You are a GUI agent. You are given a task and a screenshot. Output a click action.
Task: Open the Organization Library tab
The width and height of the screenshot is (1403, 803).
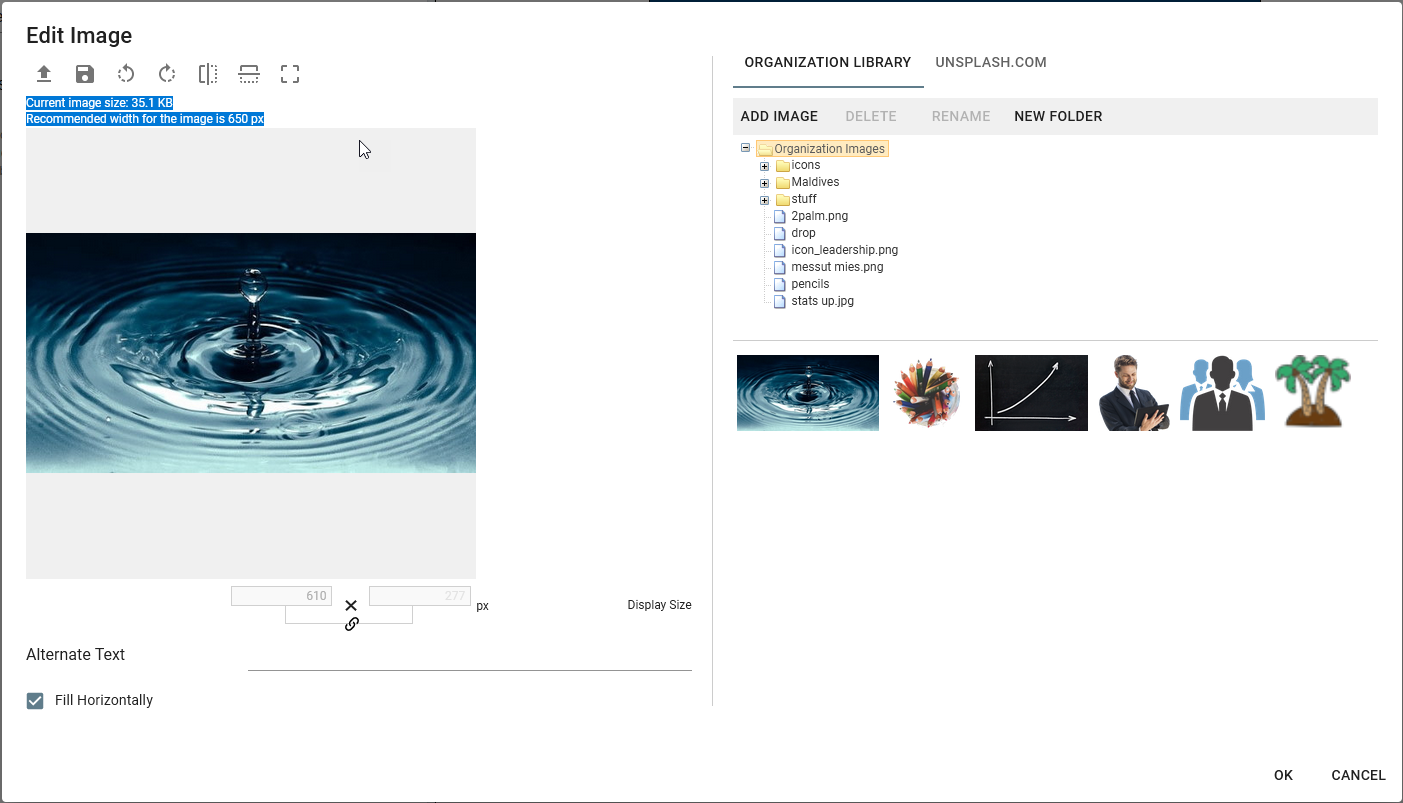(x=827, y=62)
